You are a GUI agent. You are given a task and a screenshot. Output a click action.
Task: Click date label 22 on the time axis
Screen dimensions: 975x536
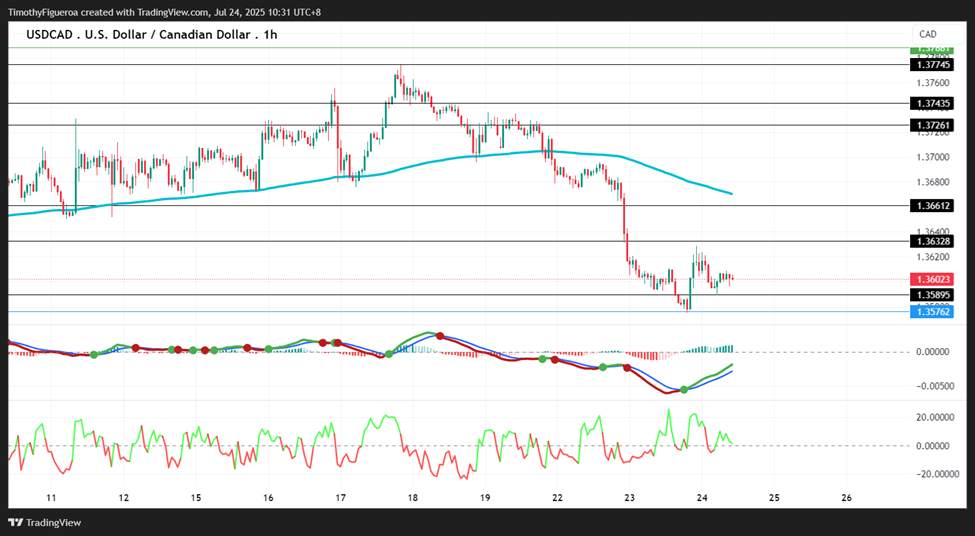[x=558, y=498]
